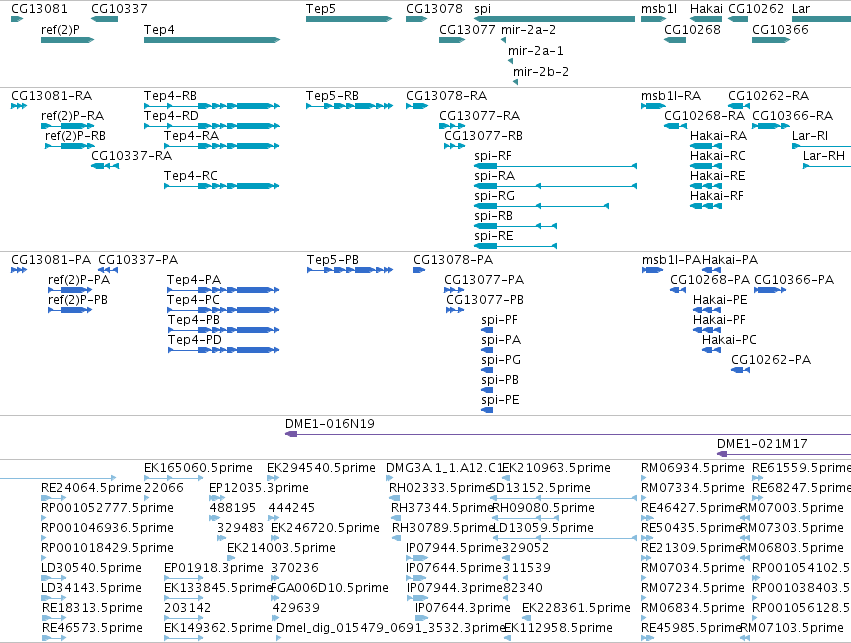The image size is (851, 643).
Task: Click spi-RF transcript label
Action: click(x=493, y=156)
